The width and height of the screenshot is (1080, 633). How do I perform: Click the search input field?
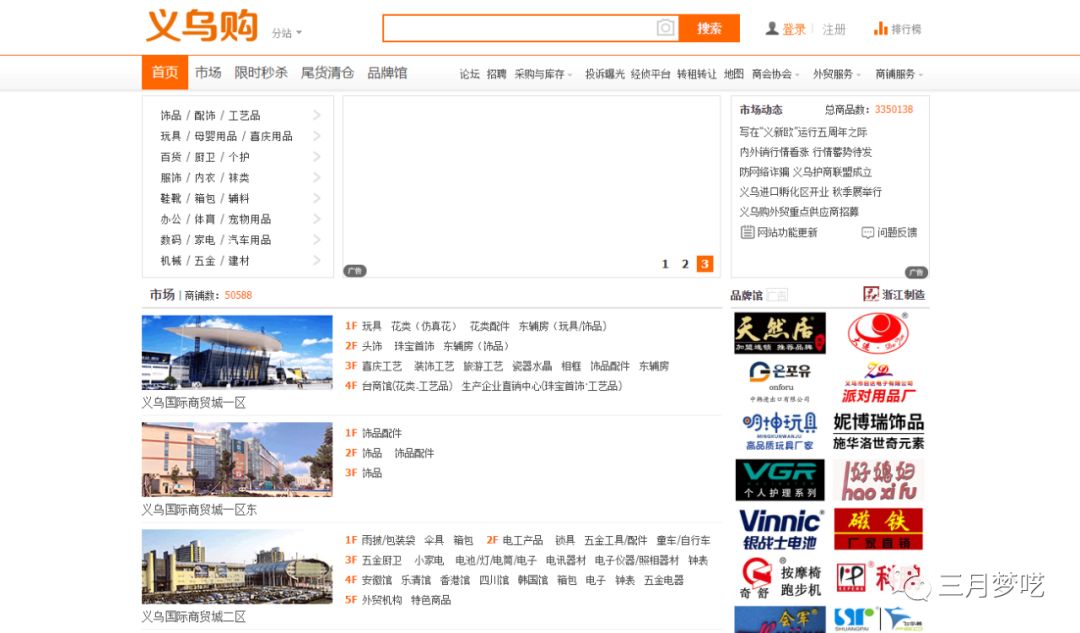coord(518,28)
